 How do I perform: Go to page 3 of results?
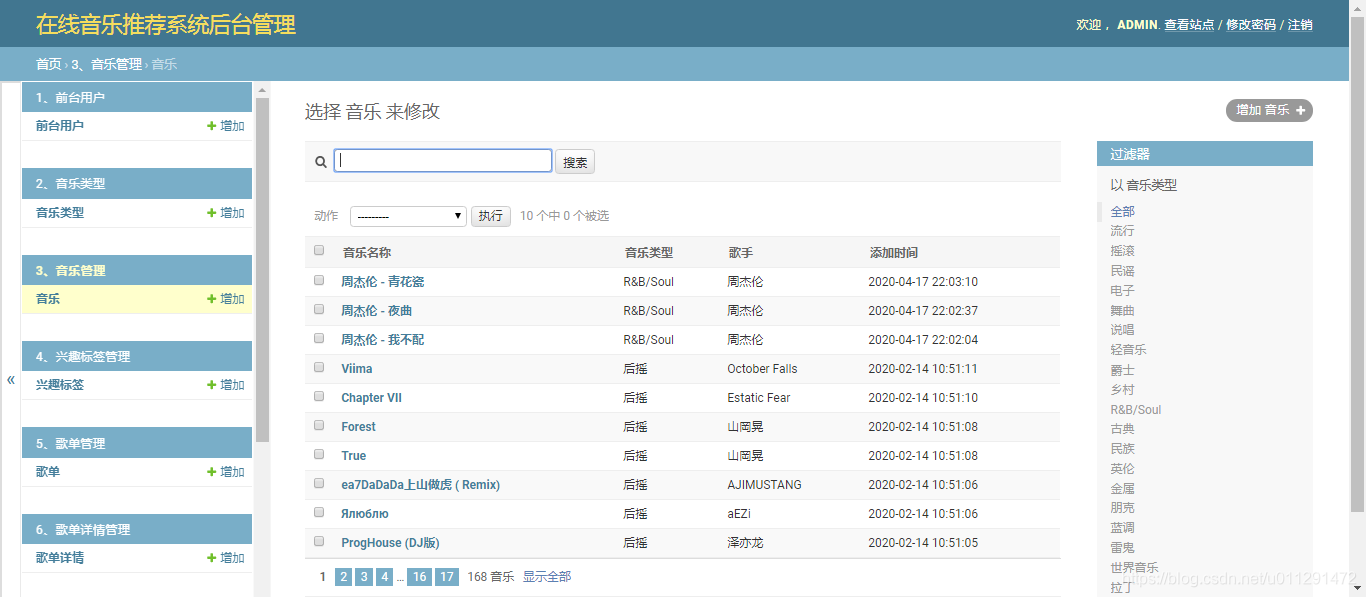pyautogui.click(x=363, y=577)
